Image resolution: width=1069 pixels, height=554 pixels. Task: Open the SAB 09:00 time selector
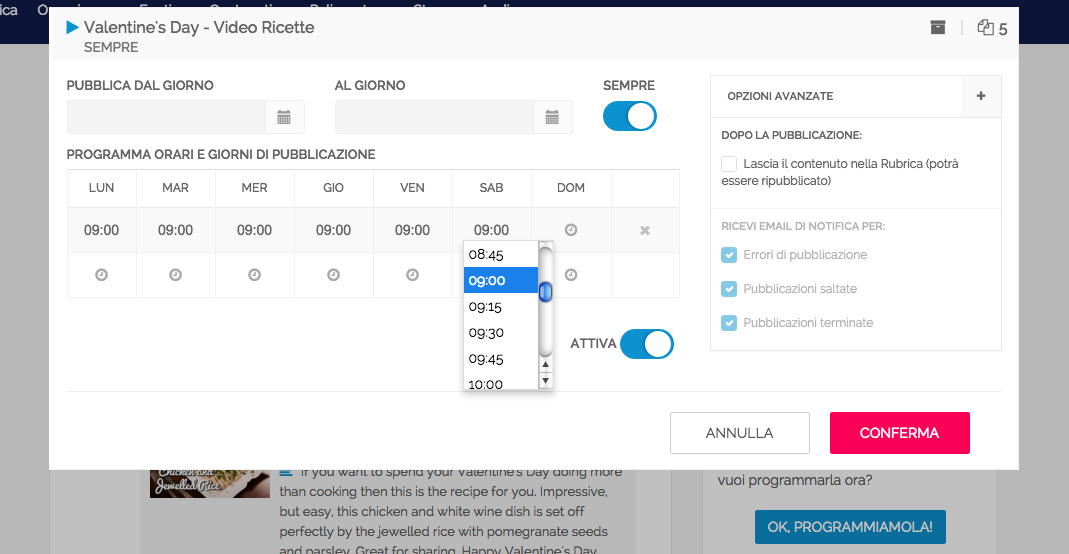491,230
